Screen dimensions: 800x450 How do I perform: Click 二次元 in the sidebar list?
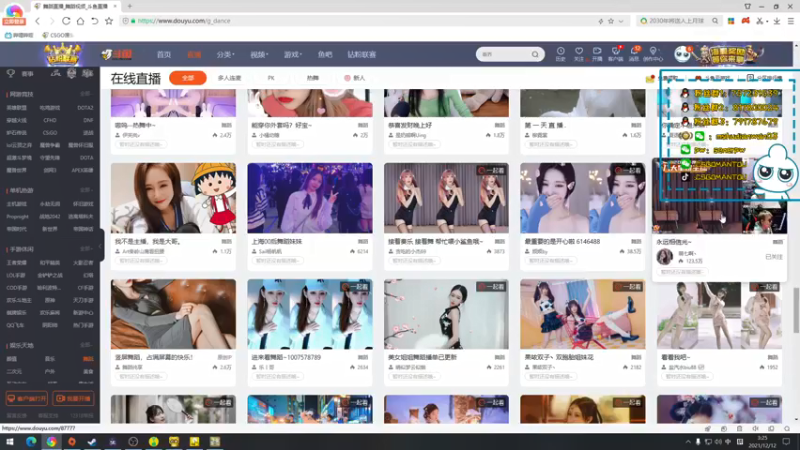click(14, 371)
